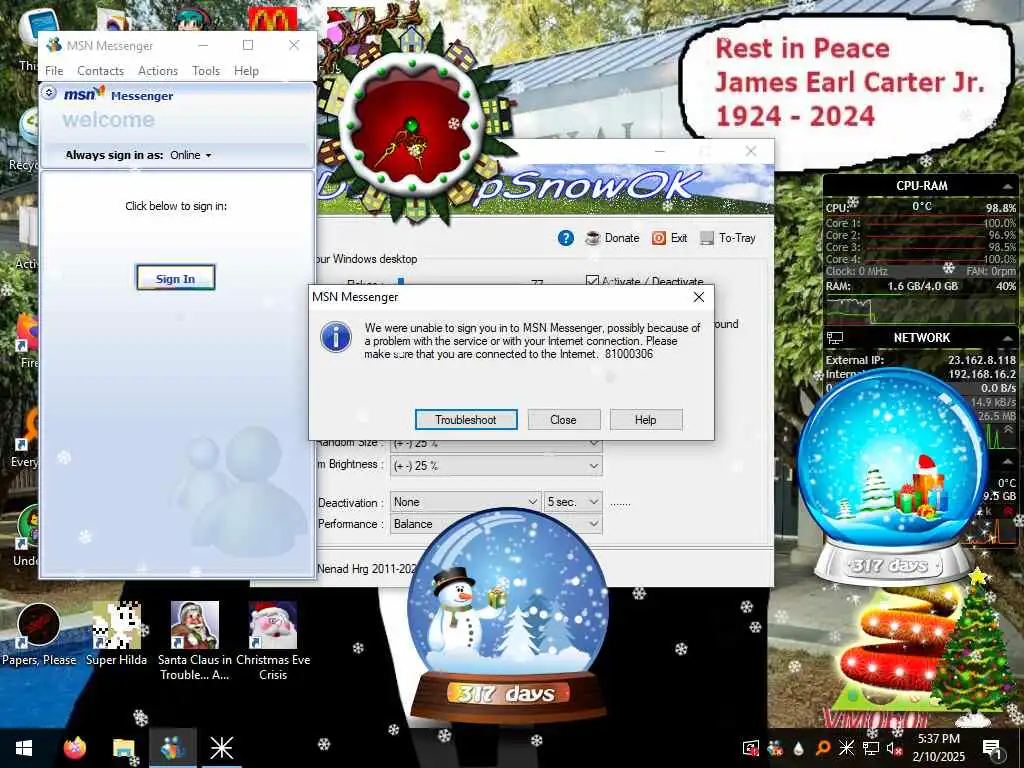This screenshot has width=1024, height=768.
Task: Open the Christmas Eve Crisis shortcut
Action: (x=273, y=641)
